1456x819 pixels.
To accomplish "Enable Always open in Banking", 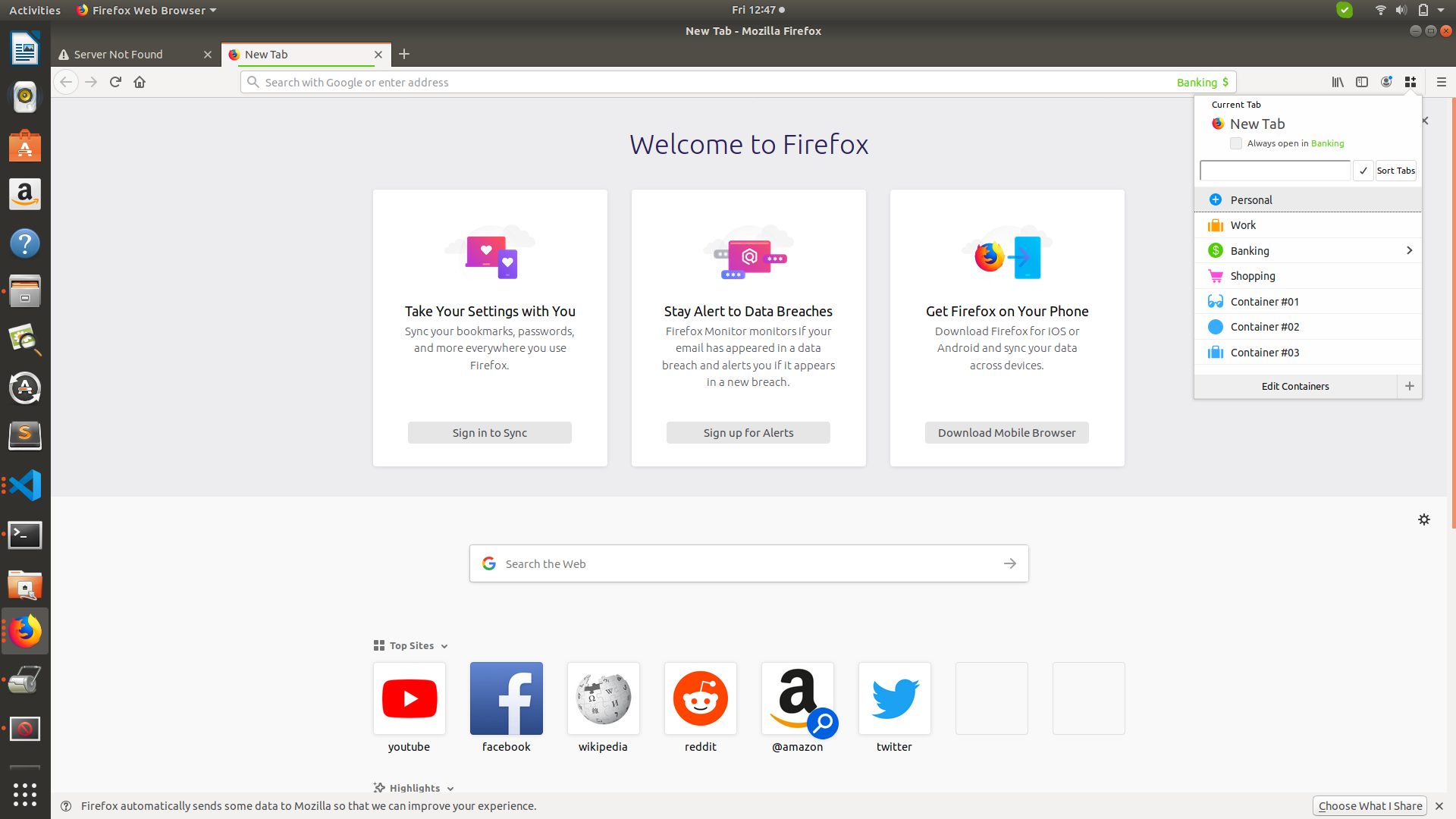I will (1236, 143).
